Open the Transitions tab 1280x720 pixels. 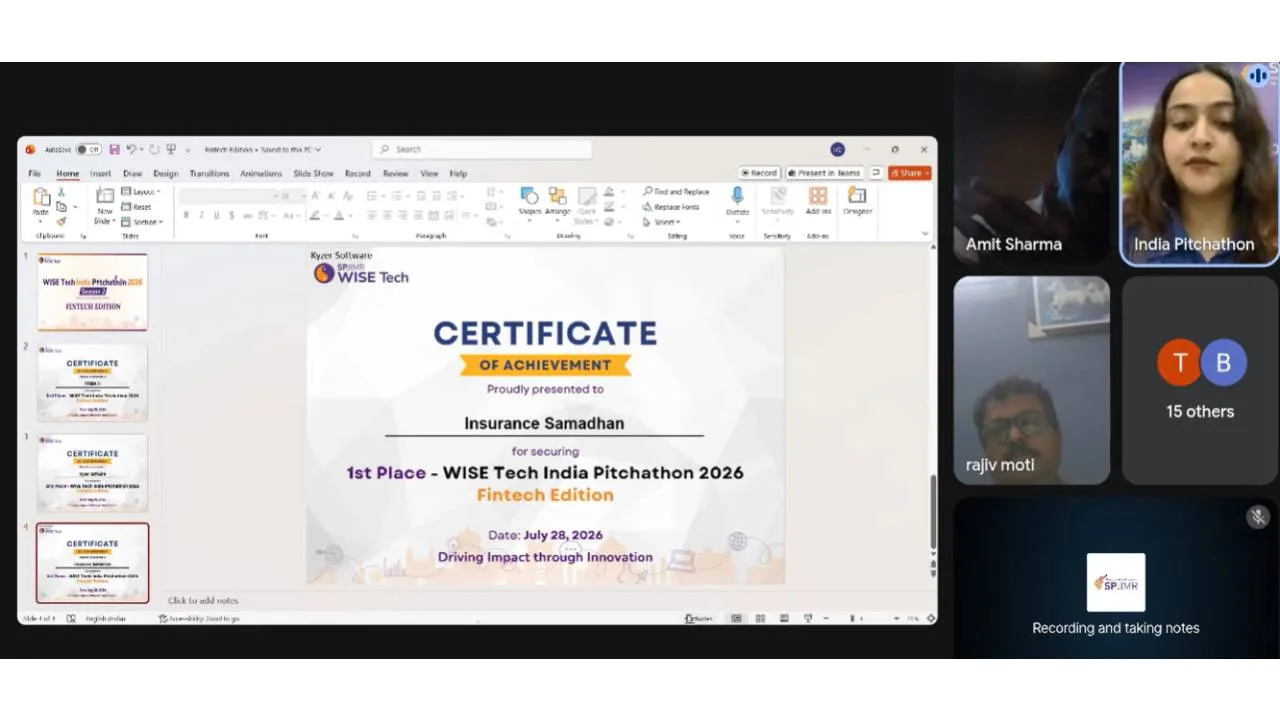[209, 173]
